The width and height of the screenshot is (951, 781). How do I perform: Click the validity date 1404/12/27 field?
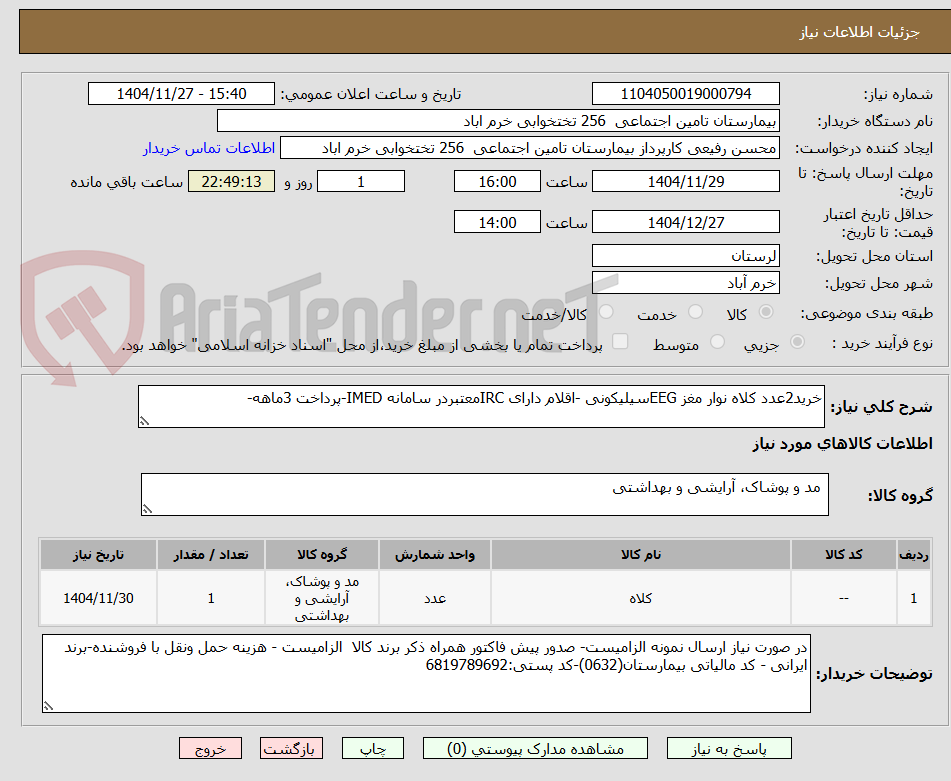pos(685,222)
